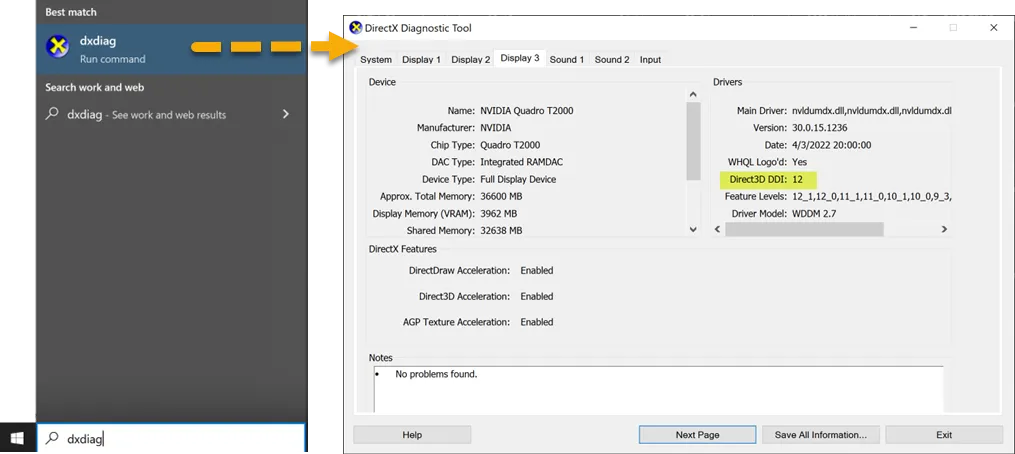Click the driver date 4/3/2022 20:00:00
The image size is (1015, 454).
(x=831, y=144)
